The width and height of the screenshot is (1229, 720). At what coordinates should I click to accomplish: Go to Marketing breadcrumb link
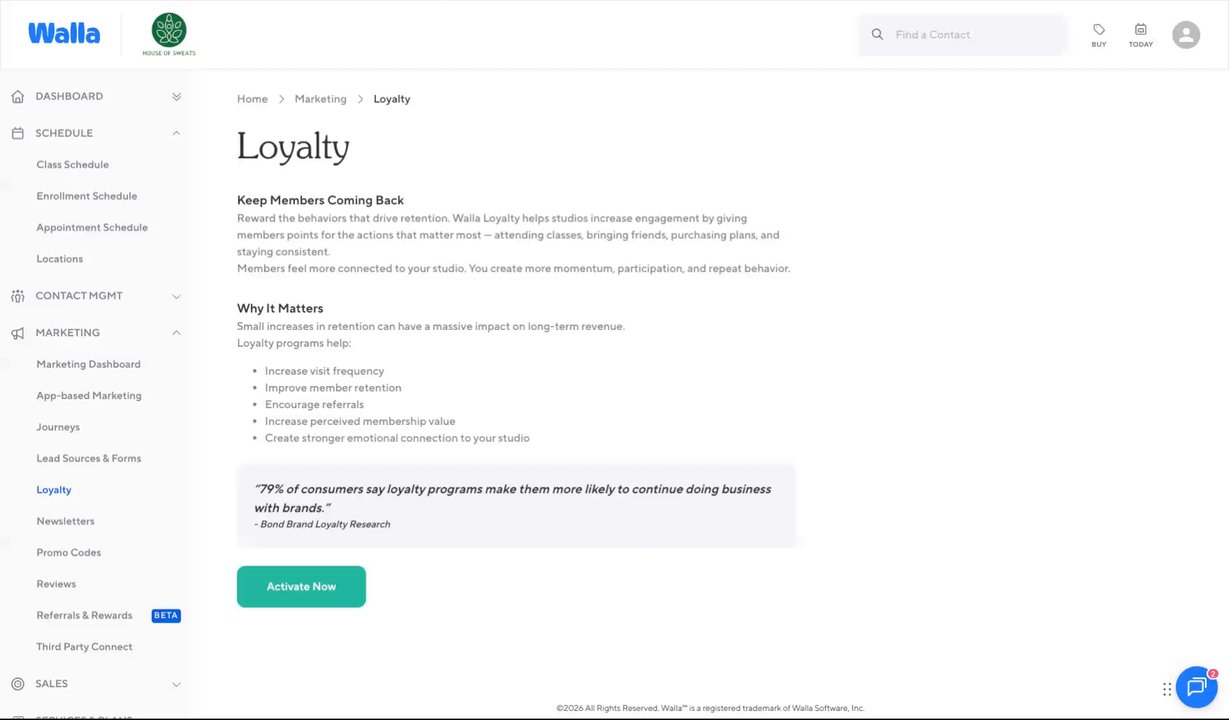[320, 99]
